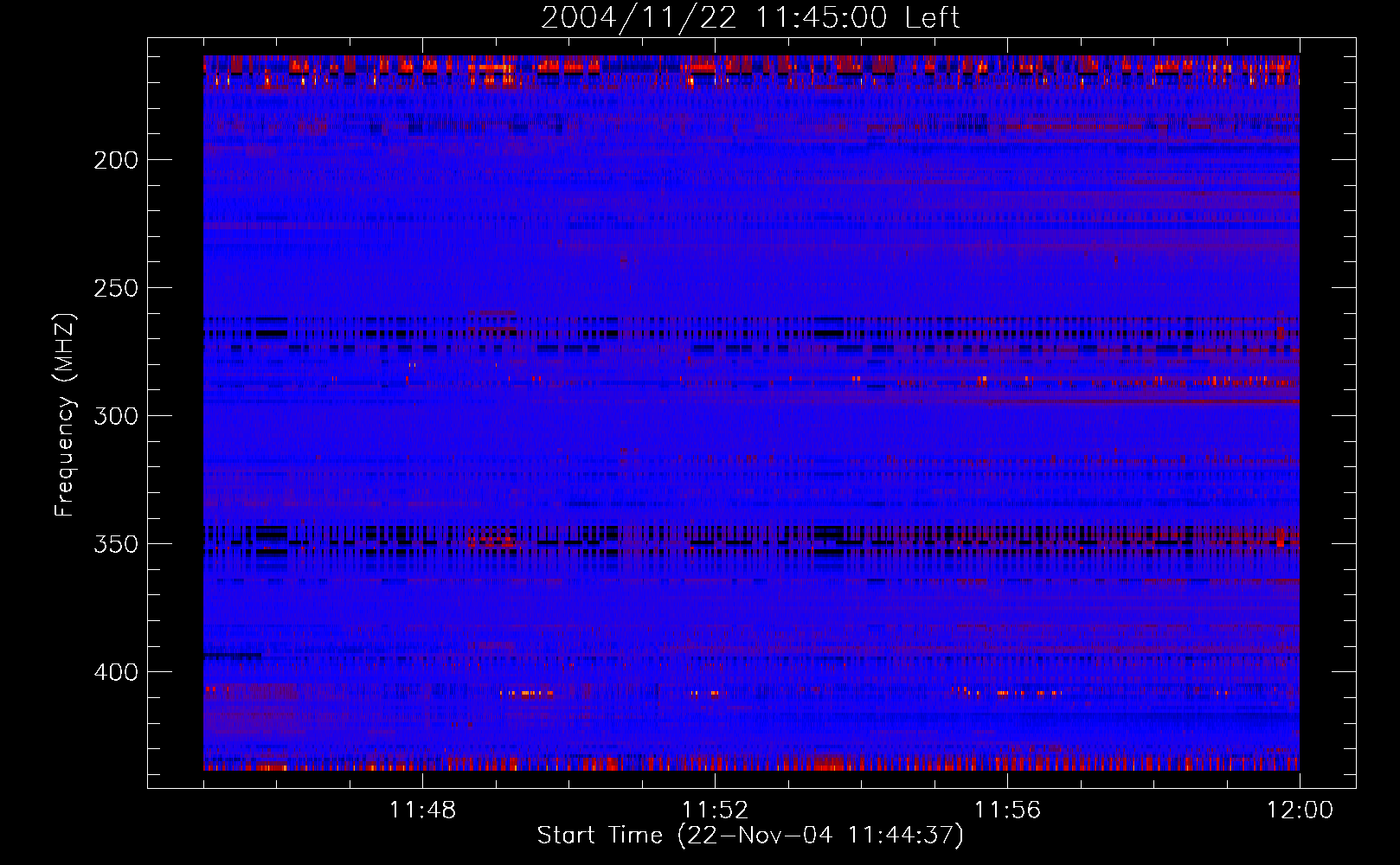Click the 12:00 time tick label
This screenshot has width=1400, height=865.
[1300, 811]
